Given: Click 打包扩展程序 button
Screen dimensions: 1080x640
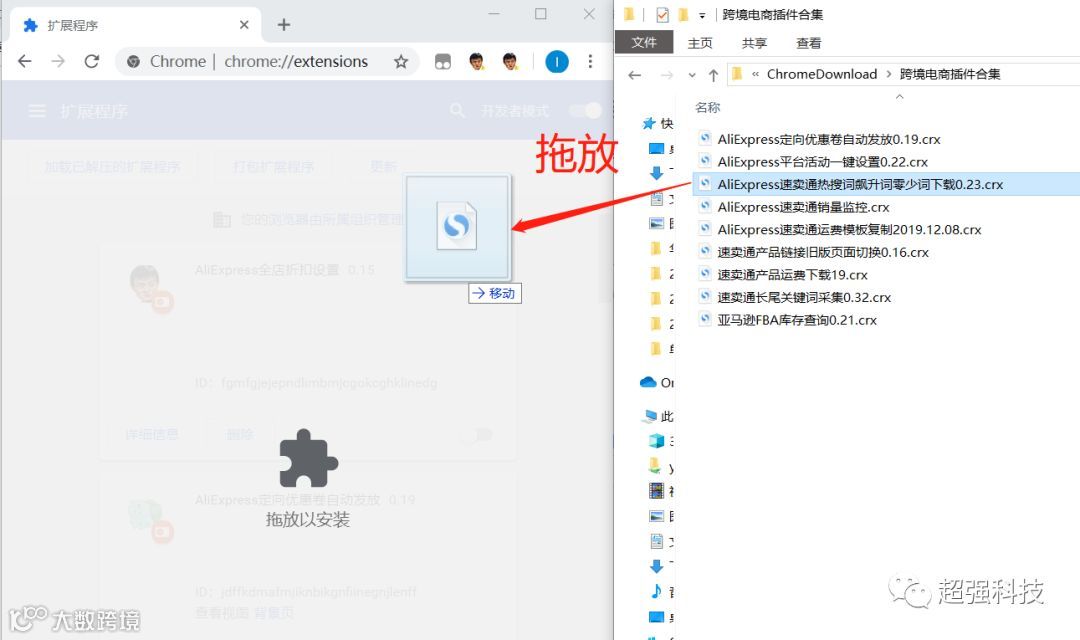Looking at the screenshot, I should click(273, 167).
